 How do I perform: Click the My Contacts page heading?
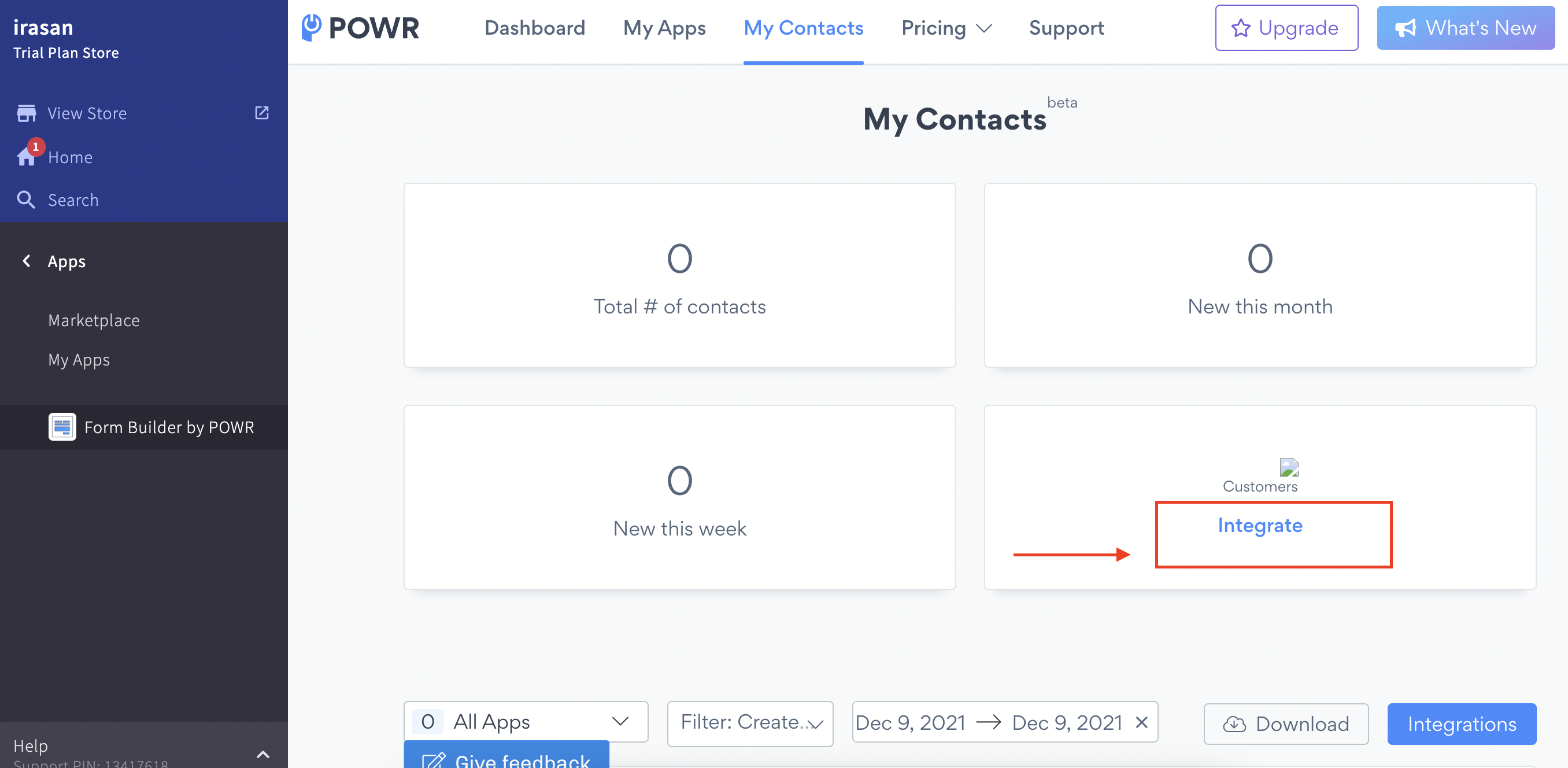point(955,119)
